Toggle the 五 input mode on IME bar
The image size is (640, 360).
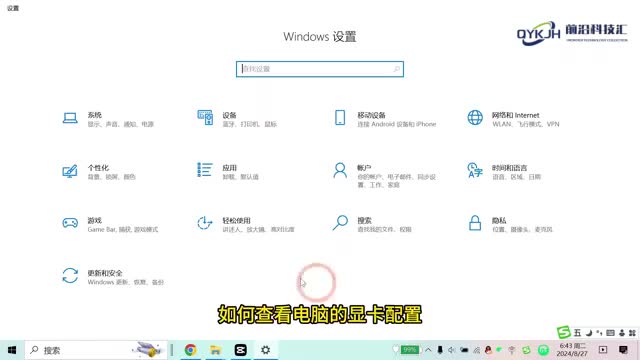(577, 333)
